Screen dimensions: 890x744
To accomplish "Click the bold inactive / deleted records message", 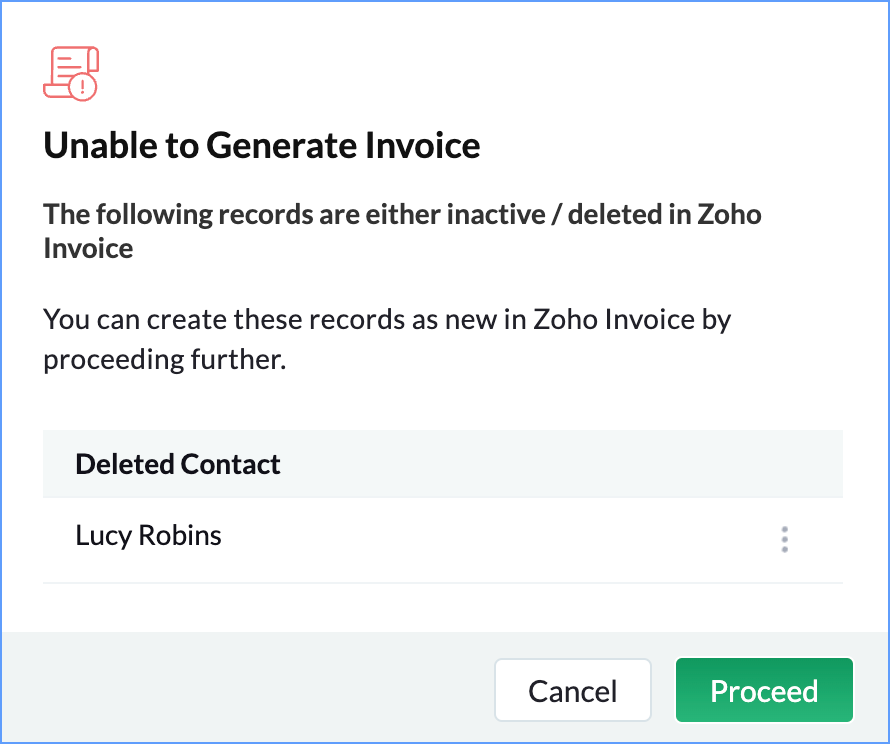I will click(x=402, y=231).
